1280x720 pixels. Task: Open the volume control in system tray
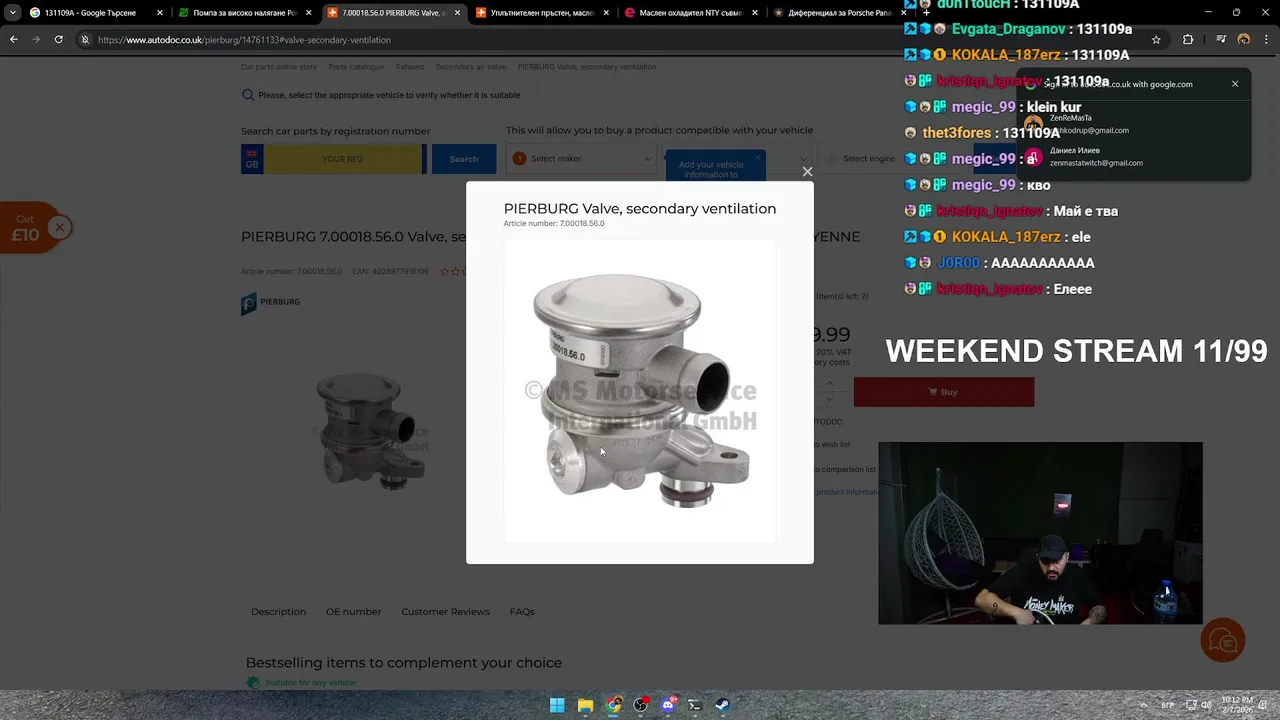1206,705
